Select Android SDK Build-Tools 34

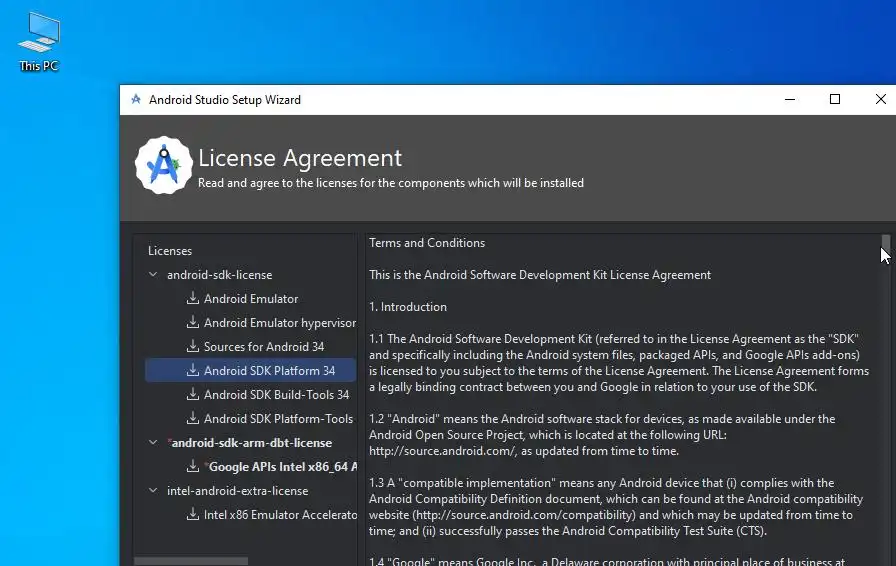pyautogui.click(x=277, y=394)
